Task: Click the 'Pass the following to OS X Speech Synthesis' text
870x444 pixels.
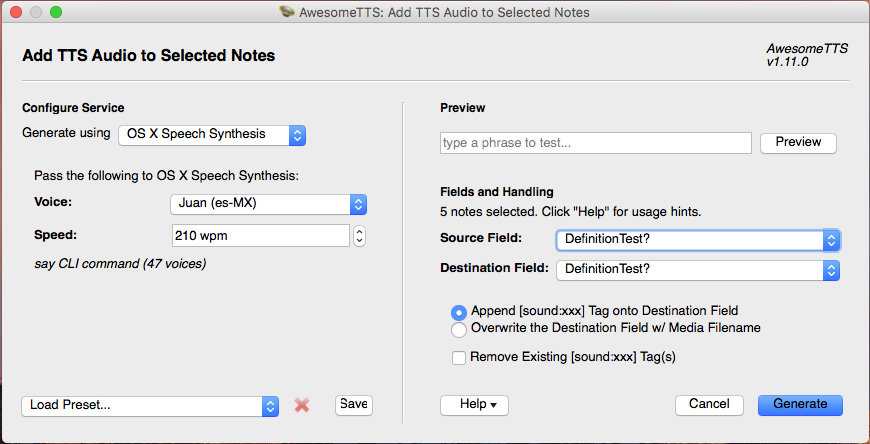Action: [166, 176]
